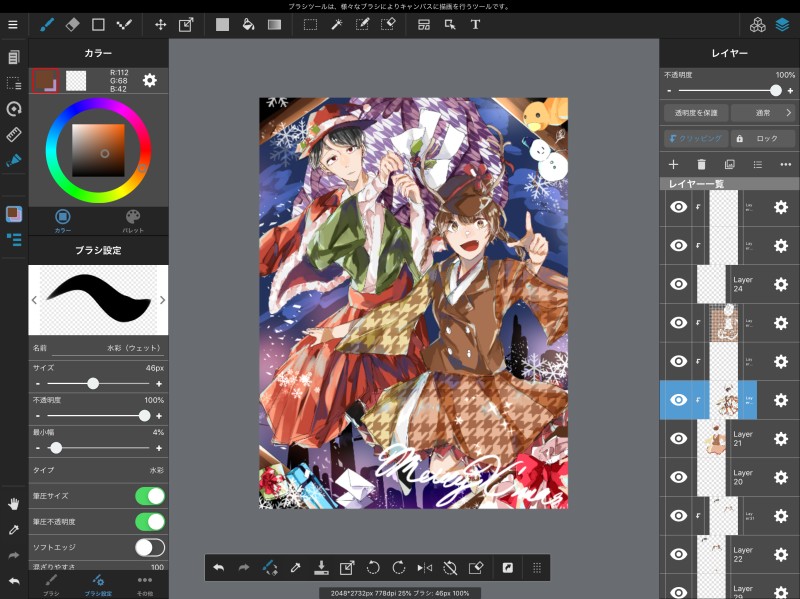Select the Eraser tool
The height and width of the screenshot is (599, 800).
point(72,24)
